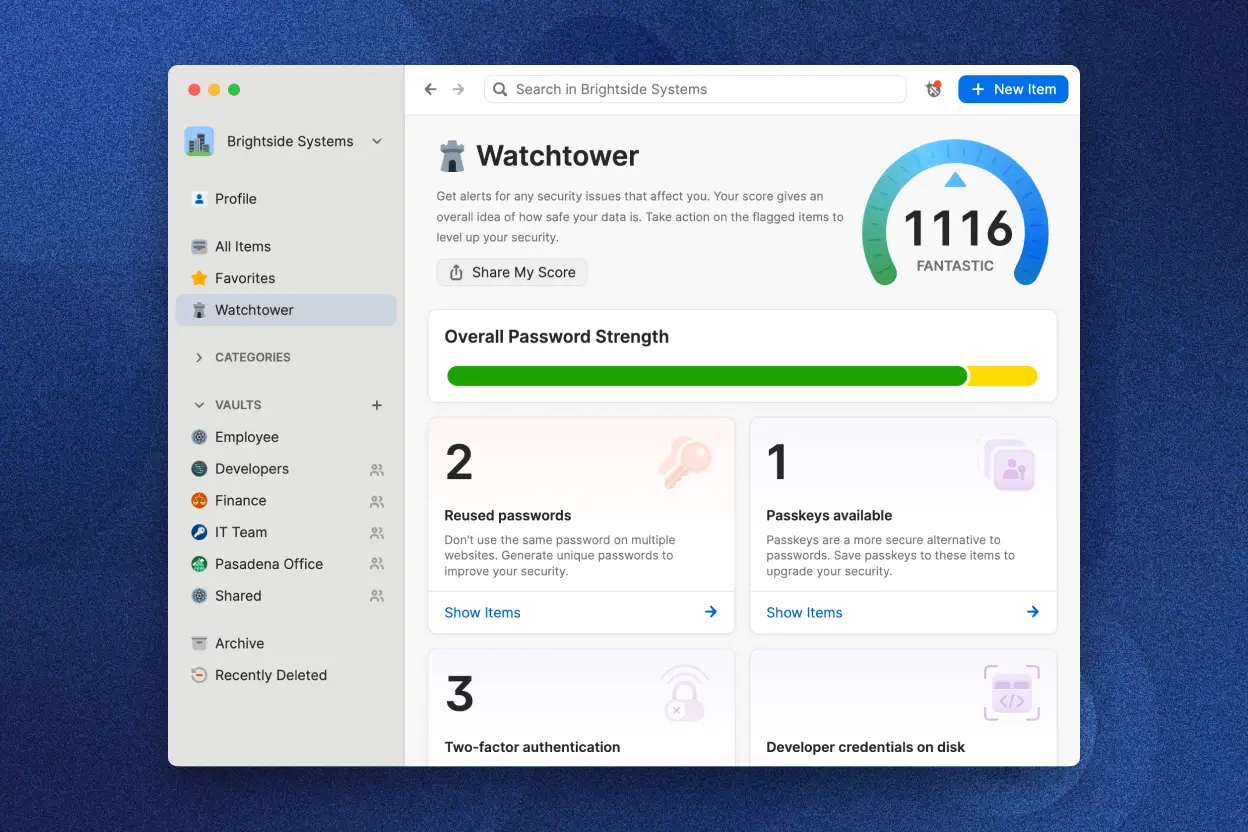Image resolution: width=1248 pixels, height=832 pixels.
Task: Collapse the Vaults section
Action: coord(199,405)
